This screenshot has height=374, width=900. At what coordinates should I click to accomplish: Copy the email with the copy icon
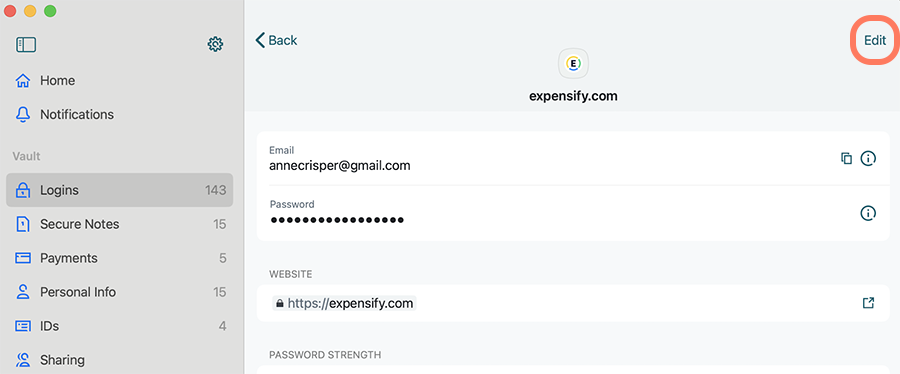[x=846, y=158]
